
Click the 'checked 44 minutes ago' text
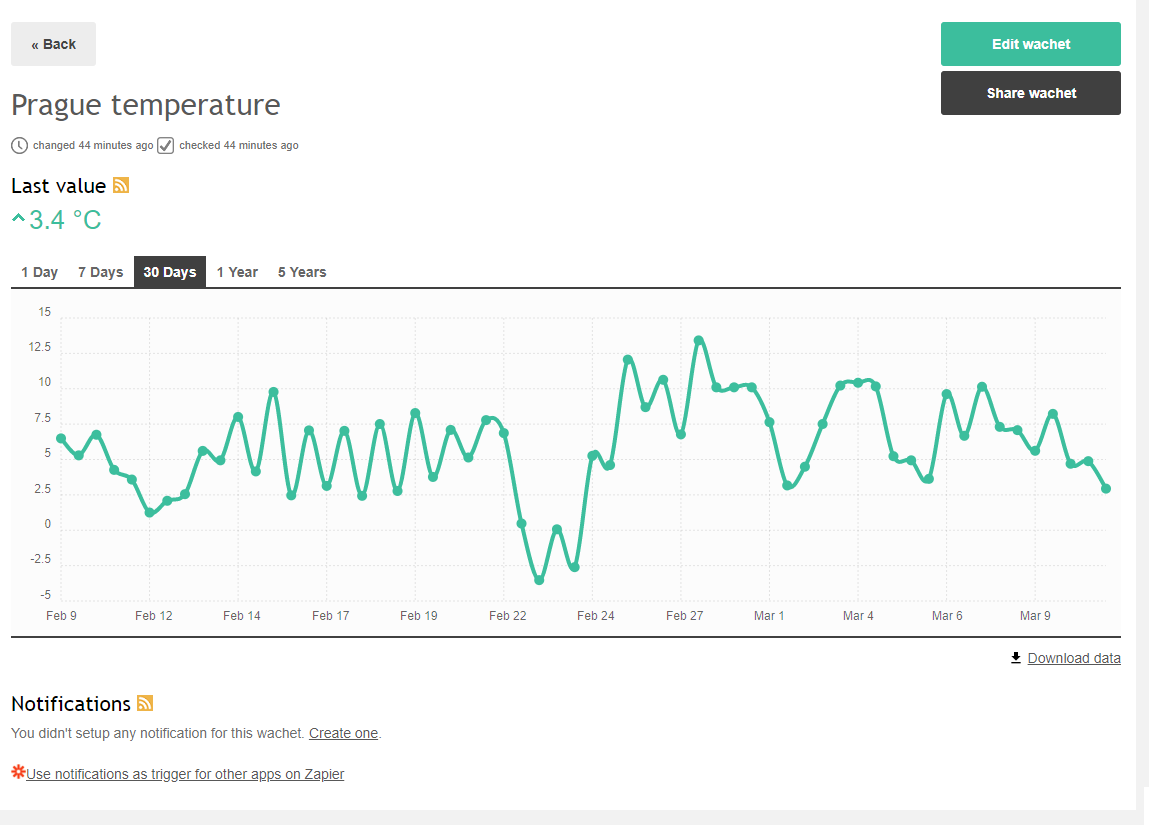(x=239, y=145)
